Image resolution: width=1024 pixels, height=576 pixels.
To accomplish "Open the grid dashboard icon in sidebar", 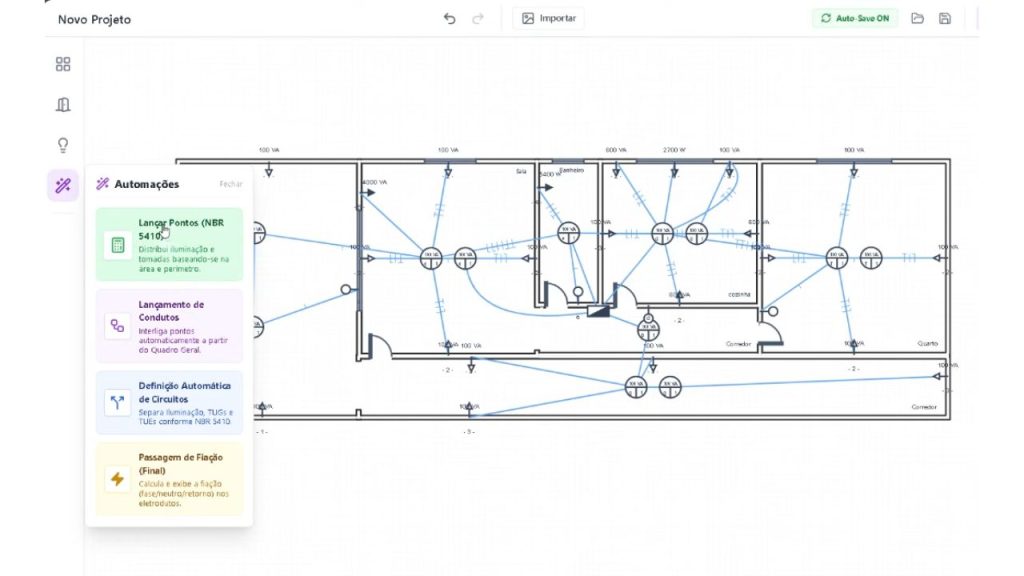I will pos(63,64).
